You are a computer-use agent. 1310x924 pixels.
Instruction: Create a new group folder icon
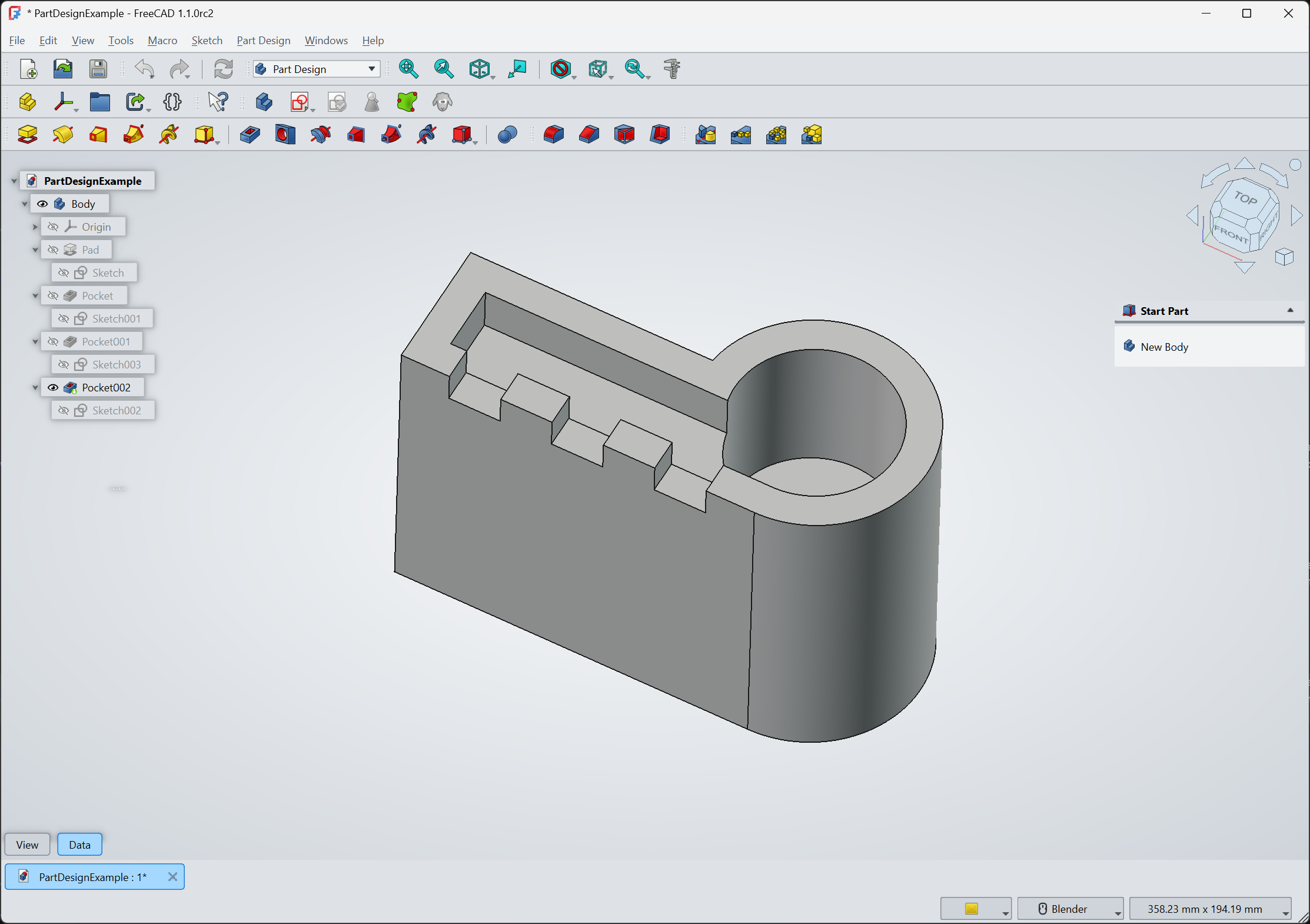[99, 102]
